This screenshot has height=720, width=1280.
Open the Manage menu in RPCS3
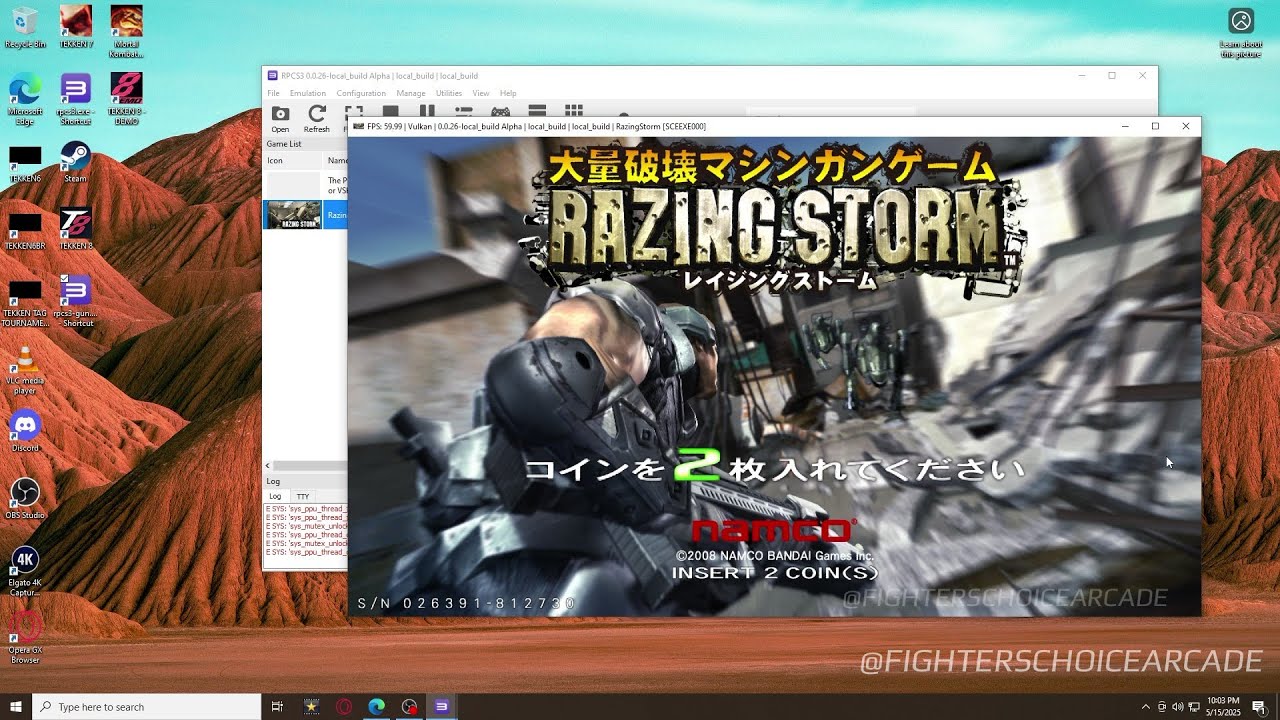tap(411, 93)
